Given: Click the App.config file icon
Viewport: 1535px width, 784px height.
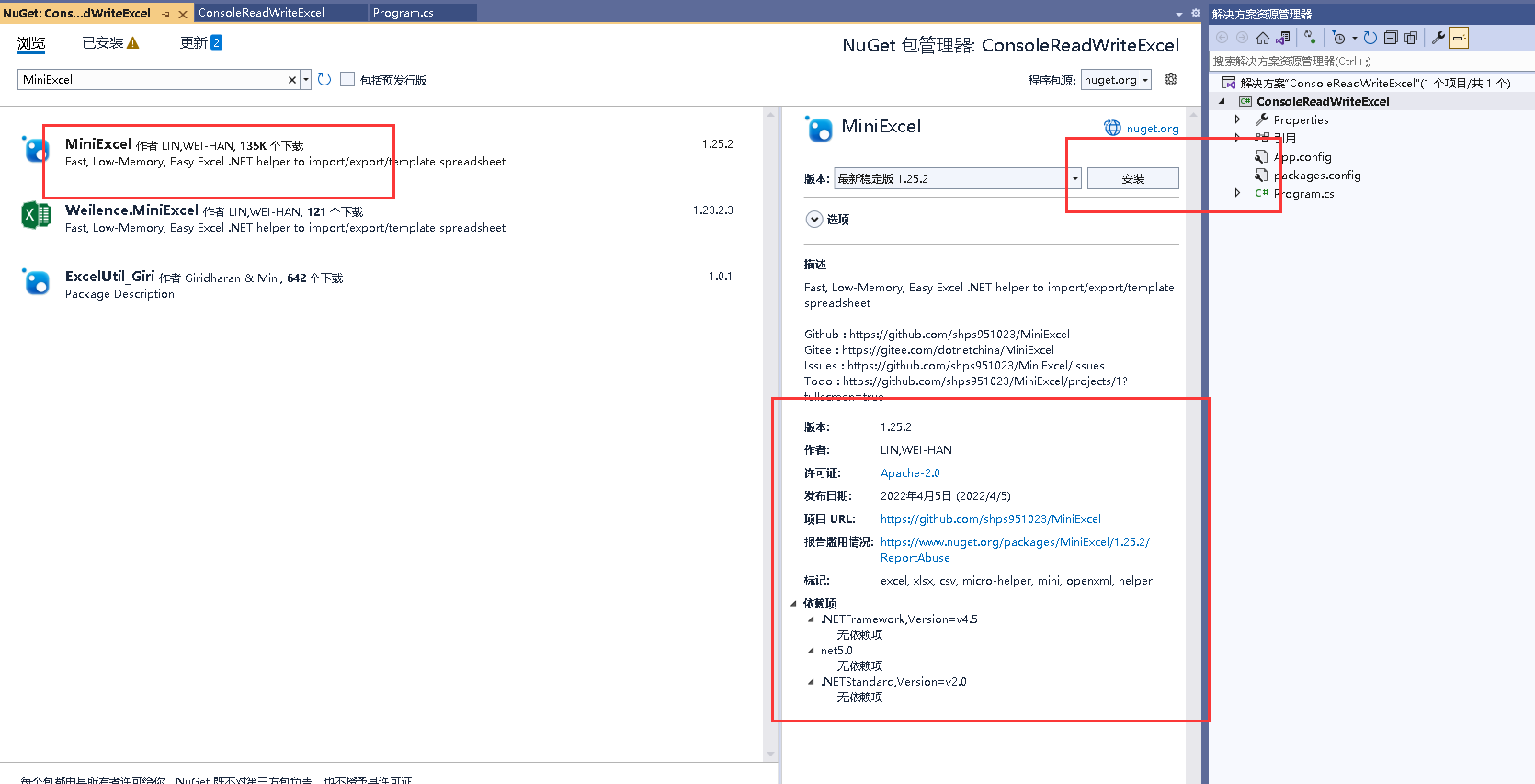Looking at the screenshot, I should [x=1261, y=157].
